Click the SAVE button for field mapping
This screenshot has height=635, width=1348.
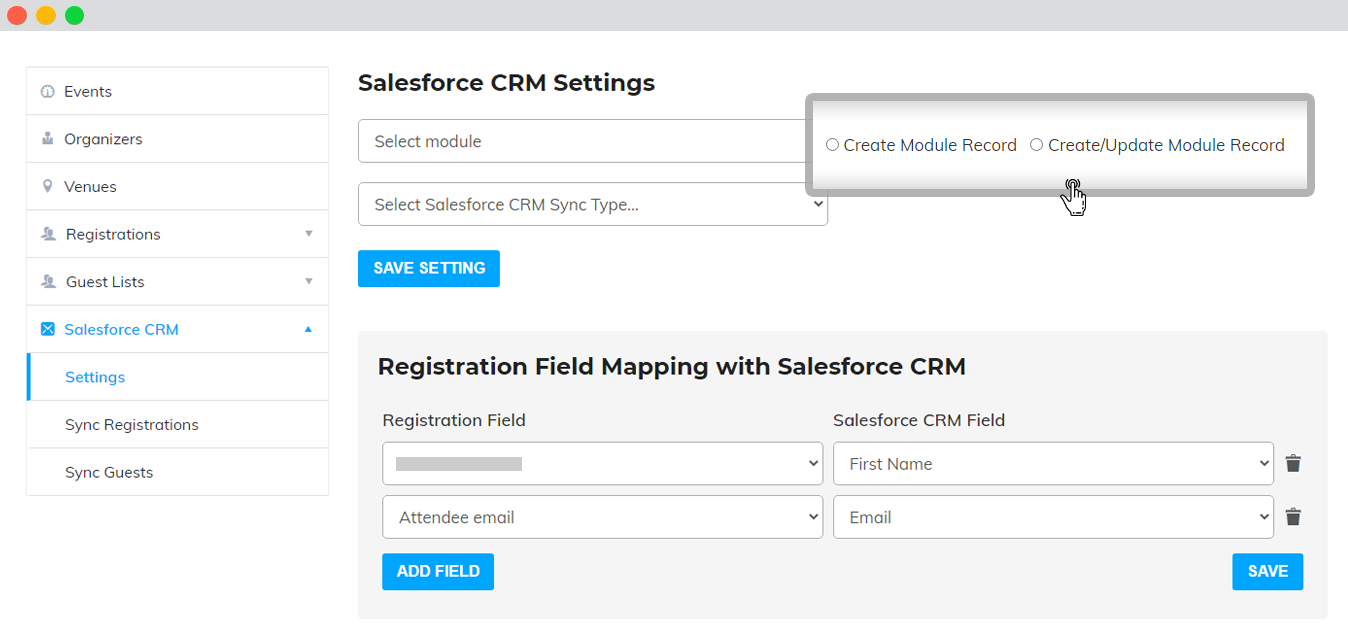pyautogui.click(x=1268, y=572)
